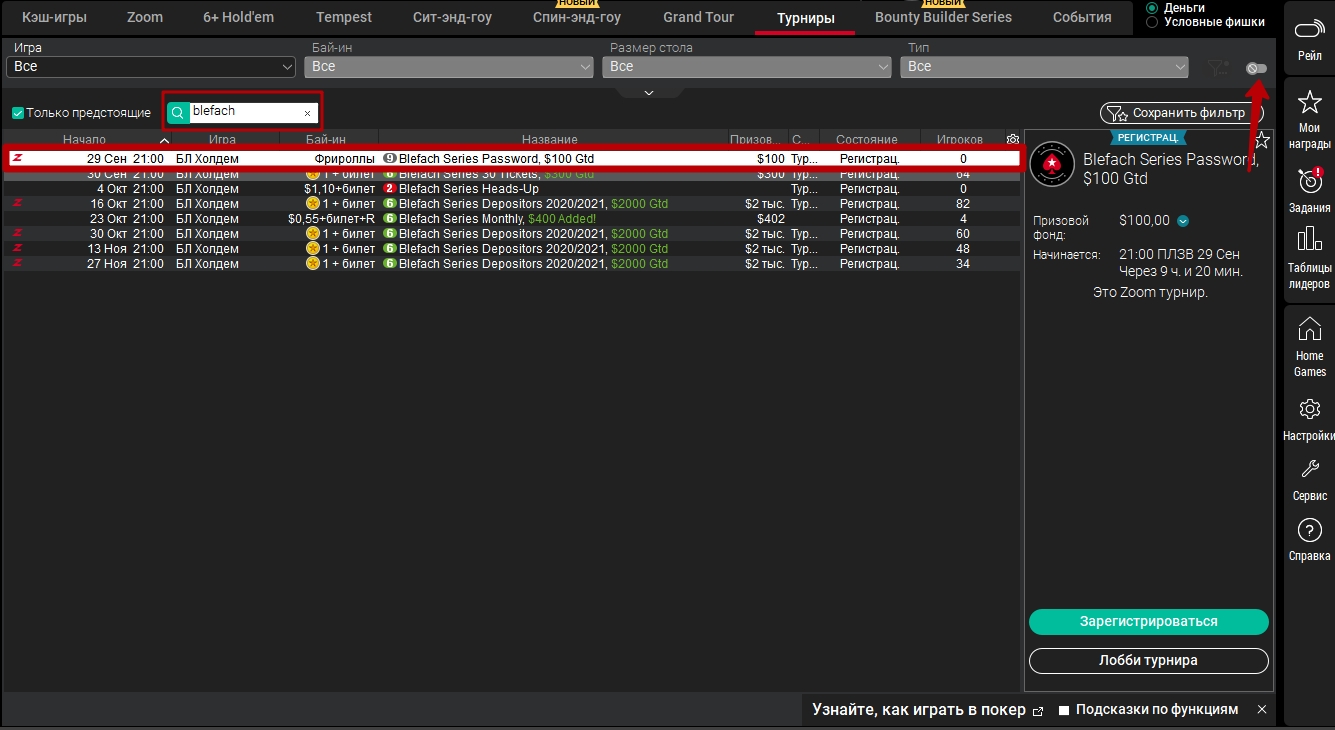Viewport: 1335px width, 730px height.
Task: Expand Призовой фонд details arrow
Action: [1183, 221]
